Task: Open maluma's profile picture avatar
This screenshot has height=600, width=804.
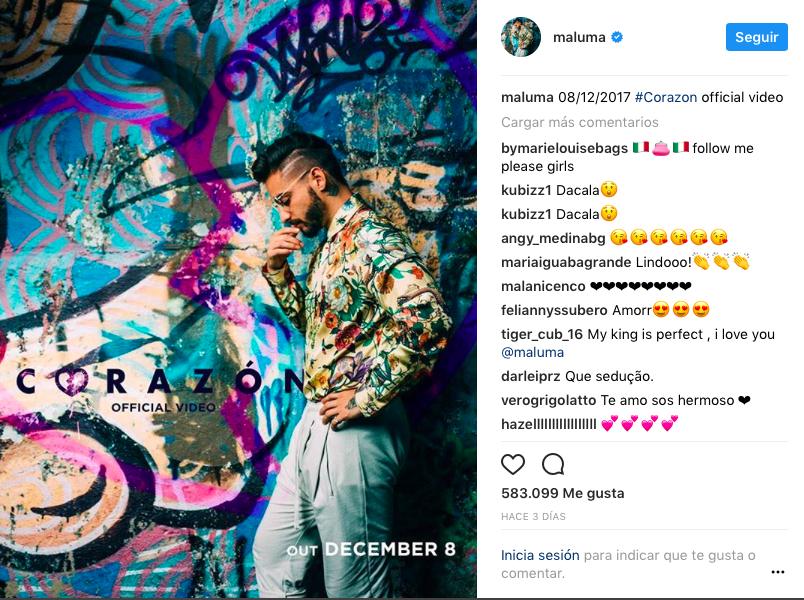Action: 521,37
